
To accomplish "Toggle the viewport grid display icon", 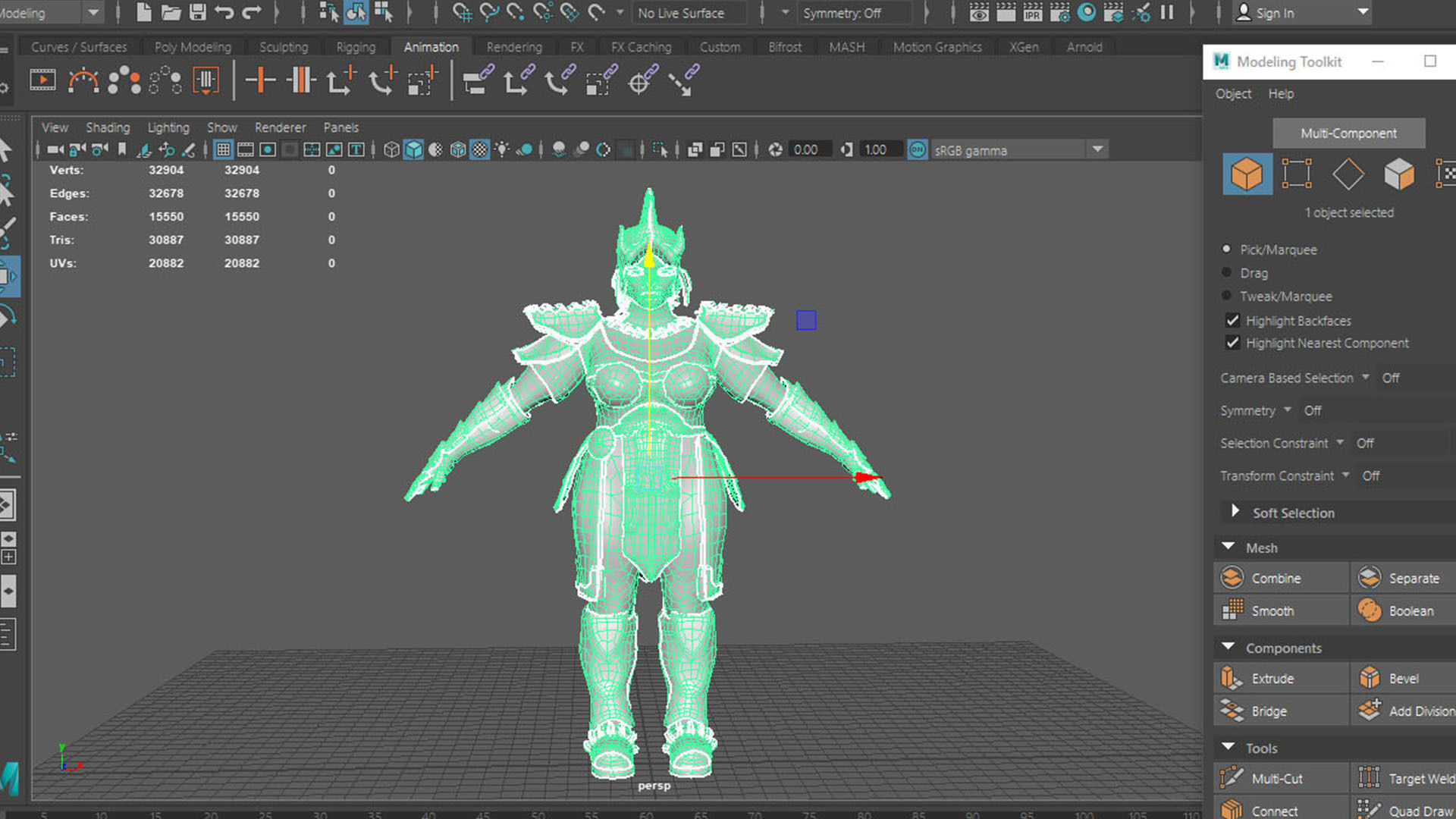I will [x=223, y=149].
